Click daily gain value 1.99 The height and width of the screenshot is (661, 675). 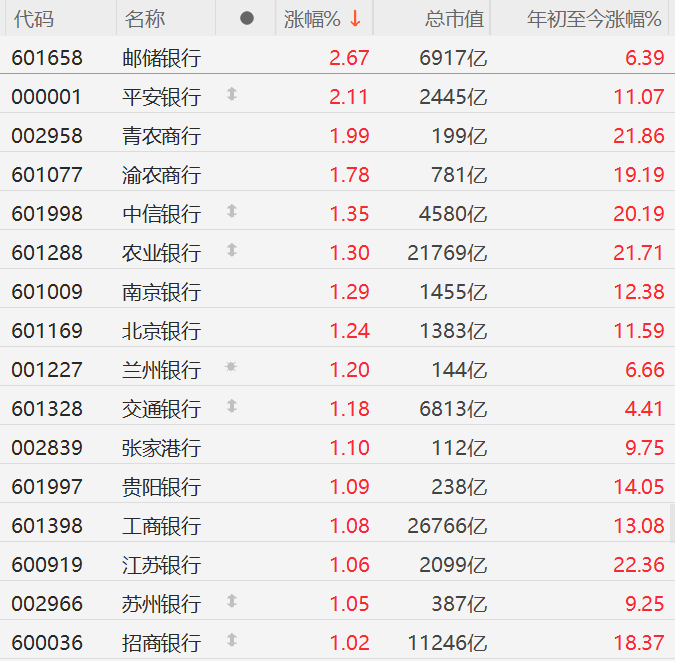pos(349,136)
